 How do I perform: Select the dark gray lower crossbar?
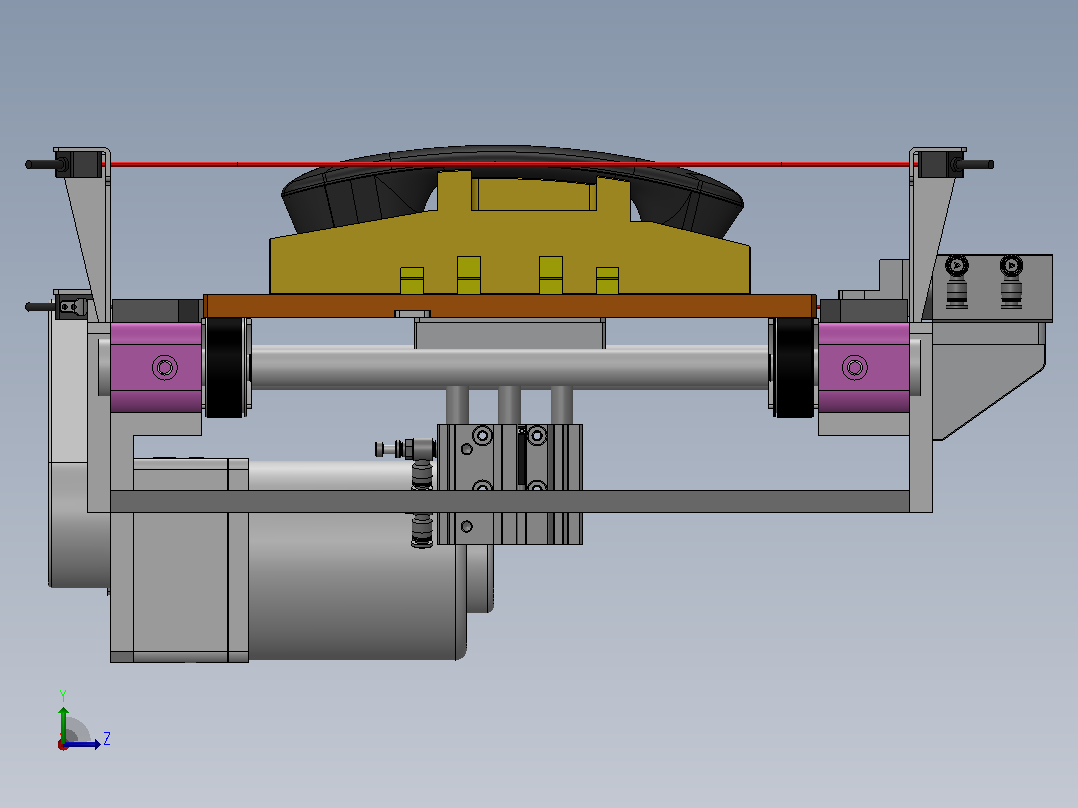(509, 501)
